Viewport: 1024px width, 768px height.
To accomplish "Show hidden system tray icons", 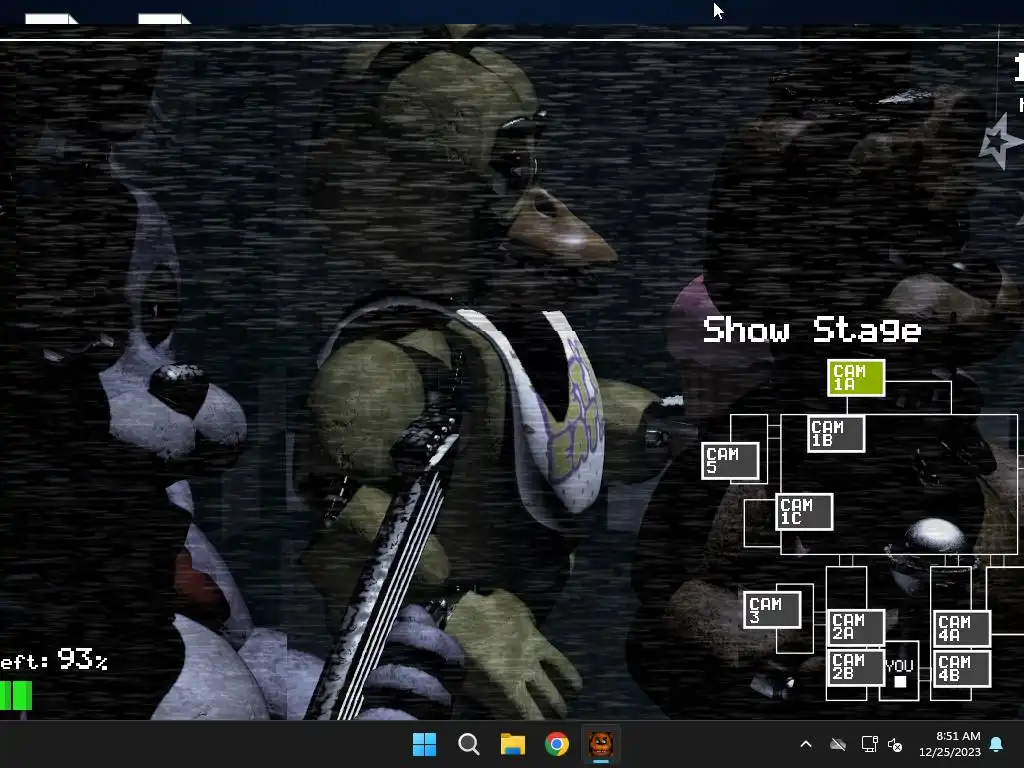I will pyautogui.click(x=806, y=744).
